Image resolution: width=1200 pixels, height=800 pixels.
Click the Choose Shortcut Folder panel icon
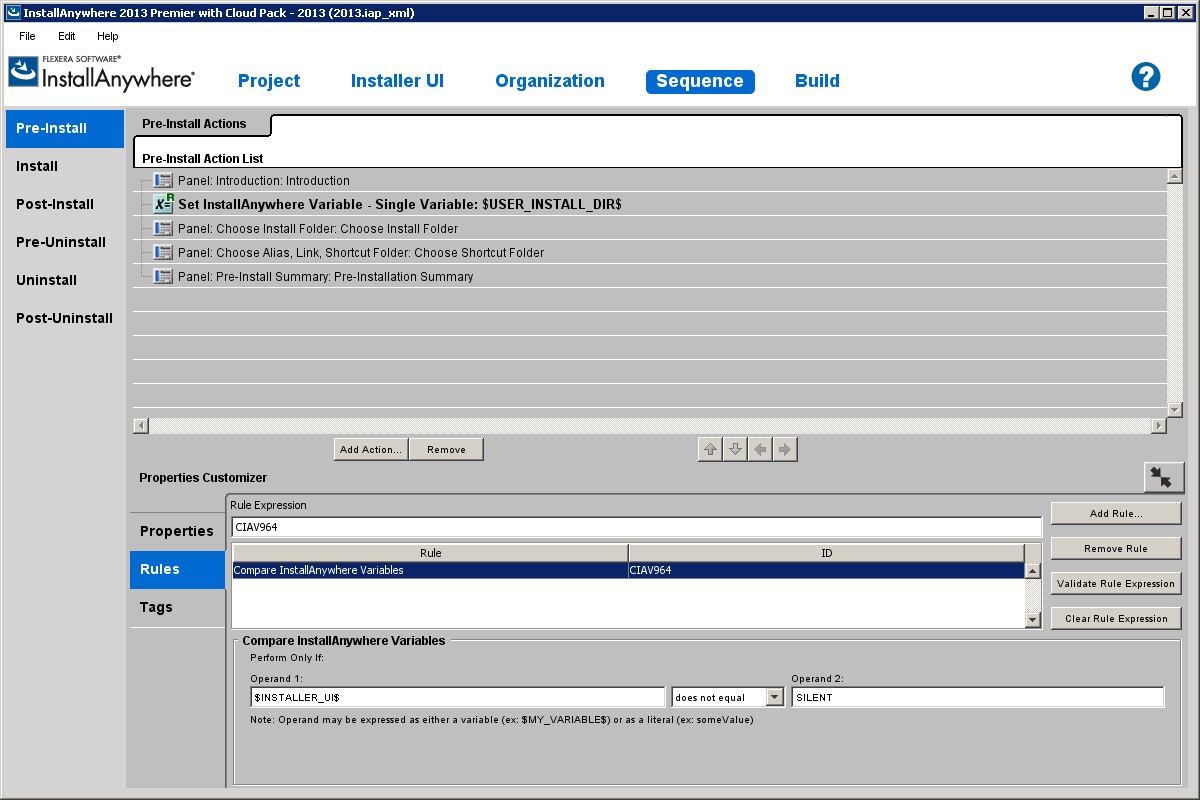(x=163, y=253)
